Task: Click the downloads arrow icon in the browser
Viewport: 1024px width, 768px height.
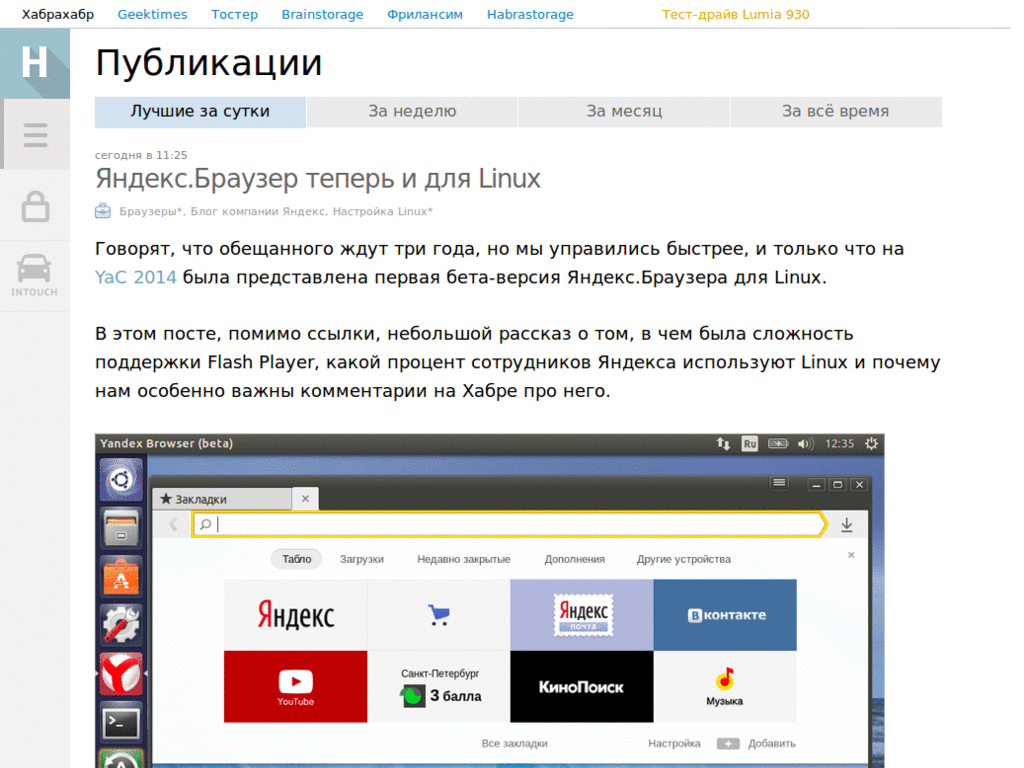Action: 846,524
